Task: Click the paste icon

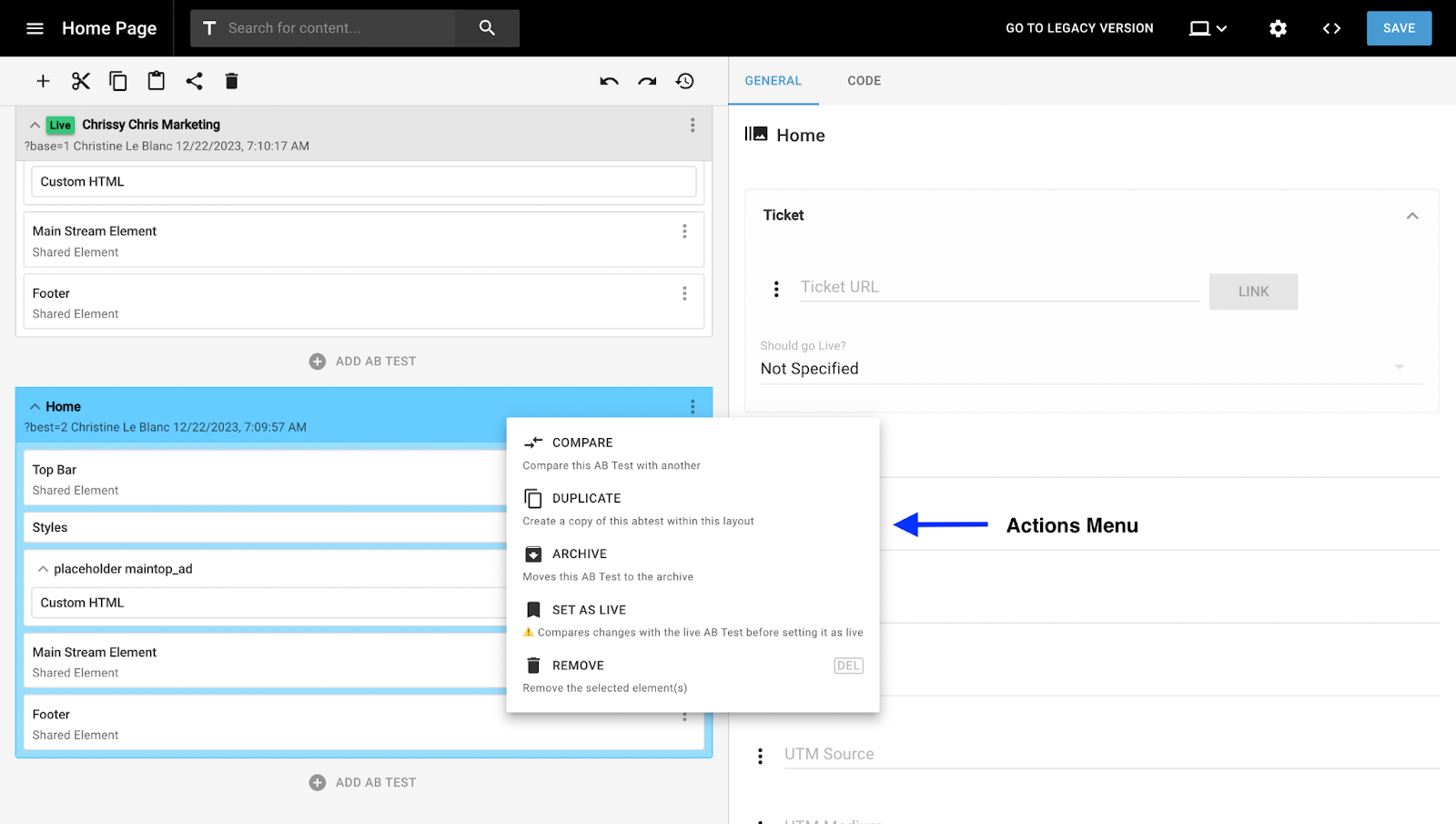Action: point(156,80)
